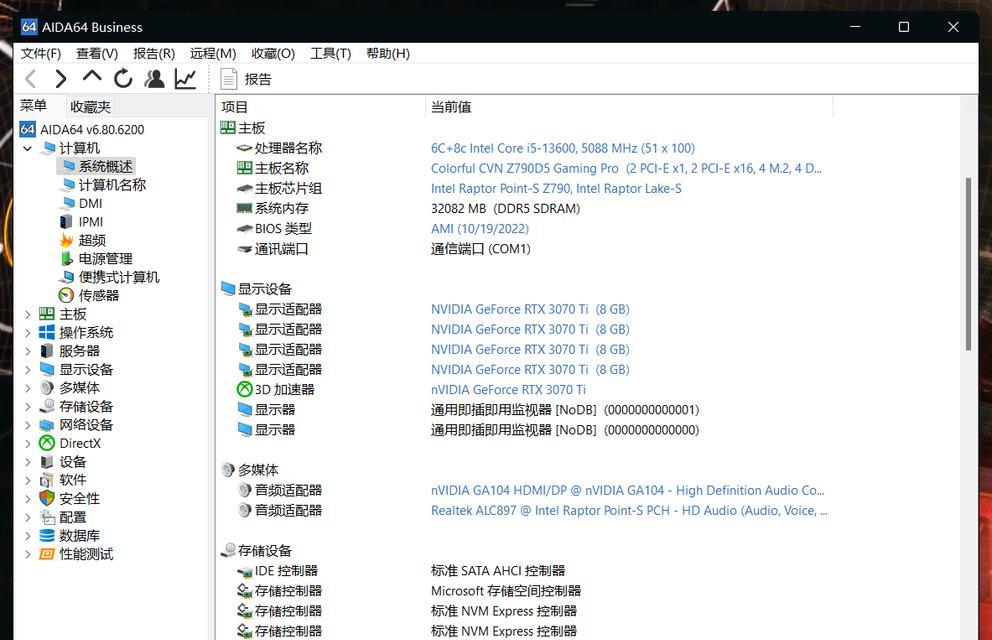992x640 pixels.
Task: Expand the 软件 tree node
Action: (x=27, y=480)
